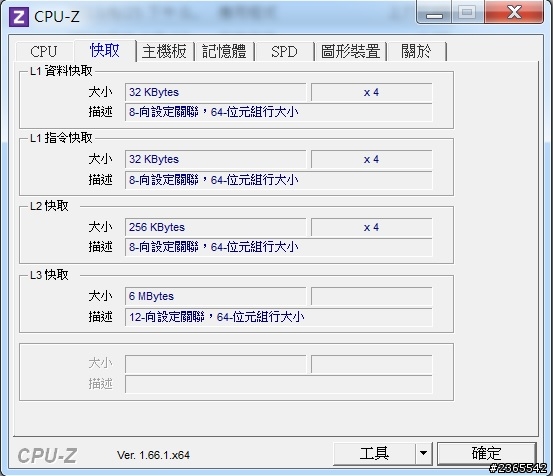
Task: Open the 記憶體 tab
Action: coord(224,51)
